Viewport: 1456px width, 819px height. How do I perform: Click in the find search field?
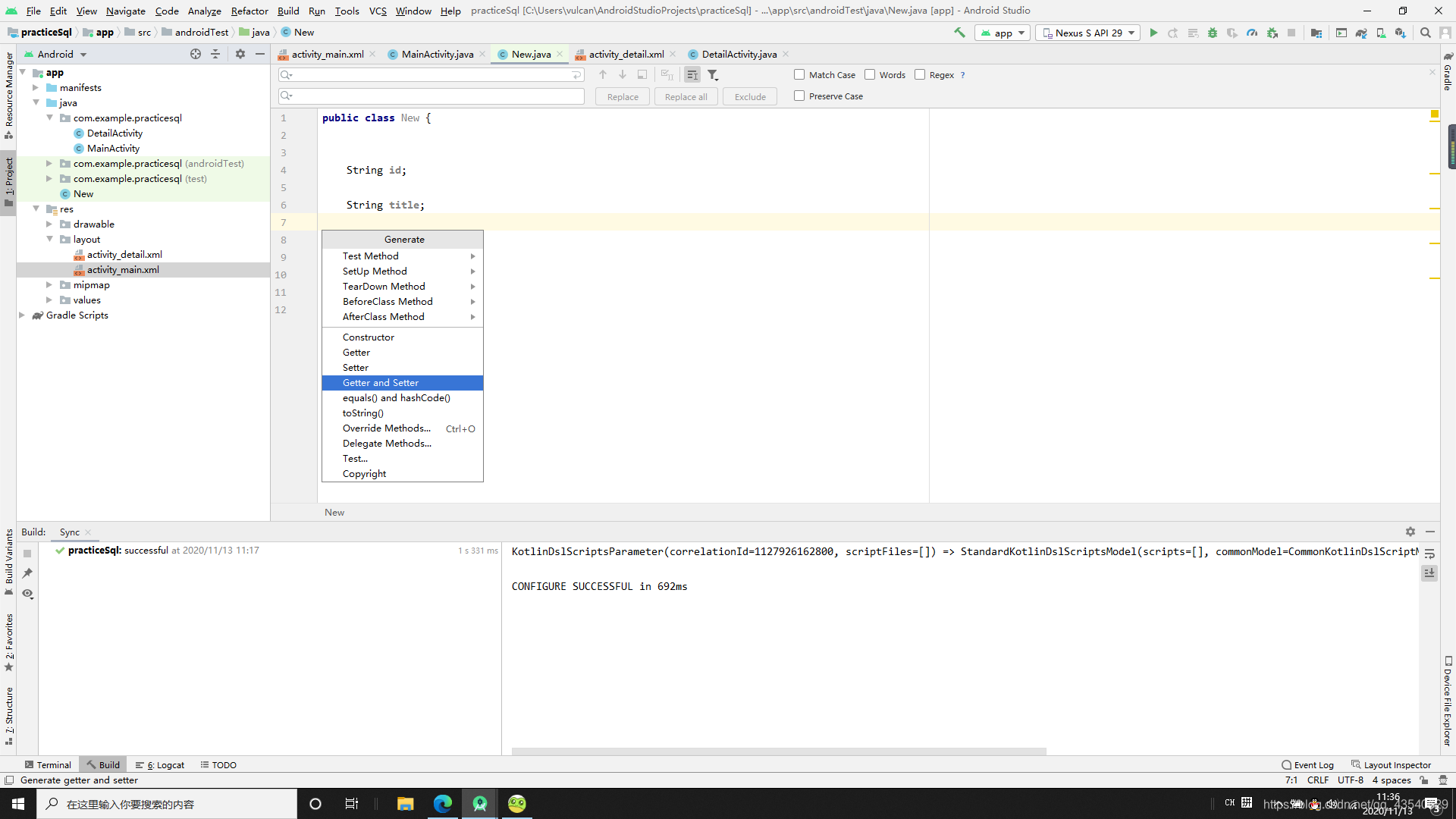click(x=431, y=74)
